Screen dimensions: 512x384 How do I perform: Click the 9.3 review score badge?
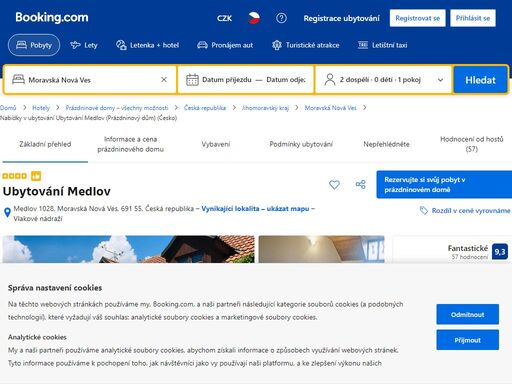point(500,252)
